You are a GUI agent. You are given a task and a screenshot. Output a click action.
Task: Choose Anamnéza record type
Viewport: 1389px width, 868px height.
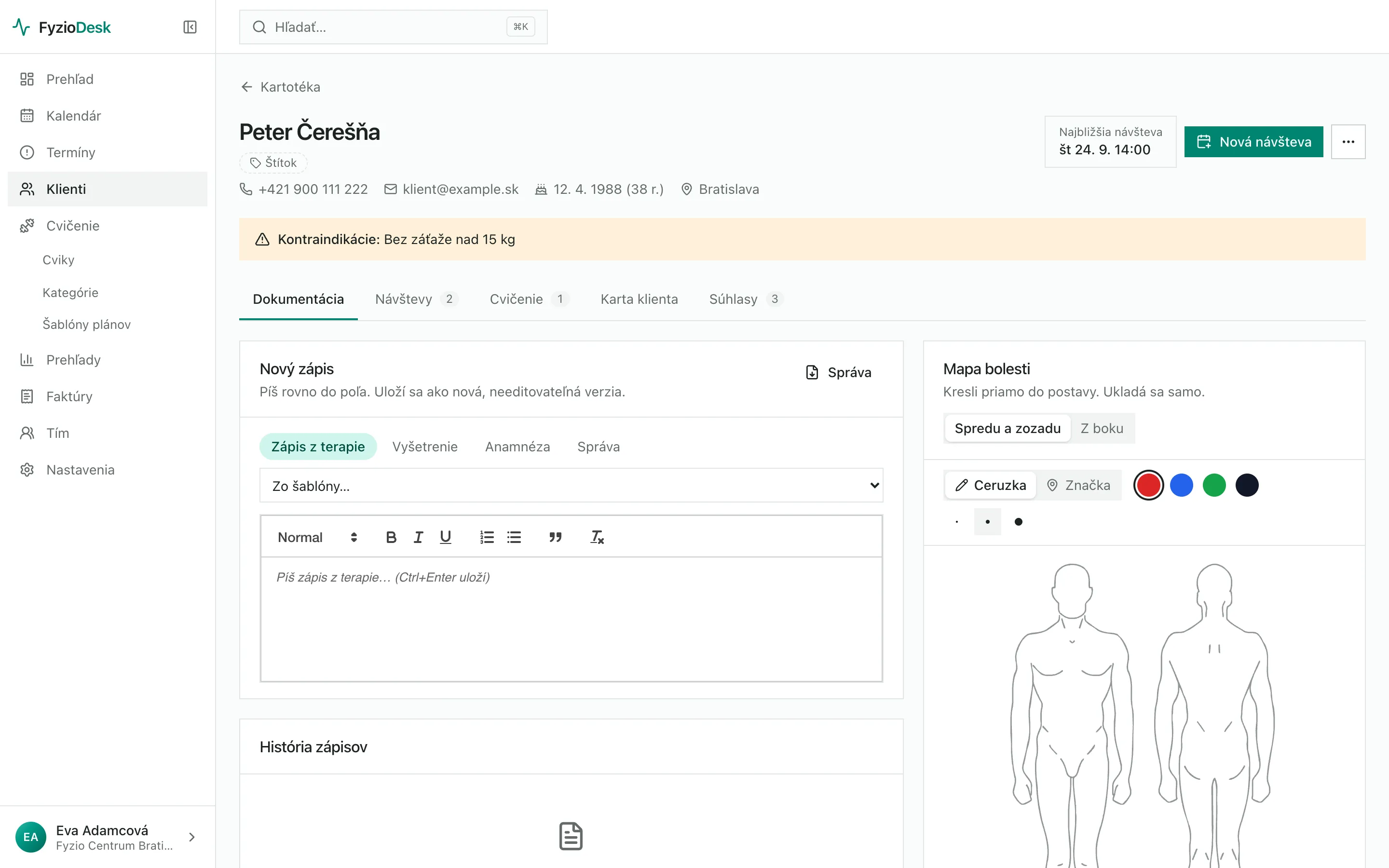517,447
